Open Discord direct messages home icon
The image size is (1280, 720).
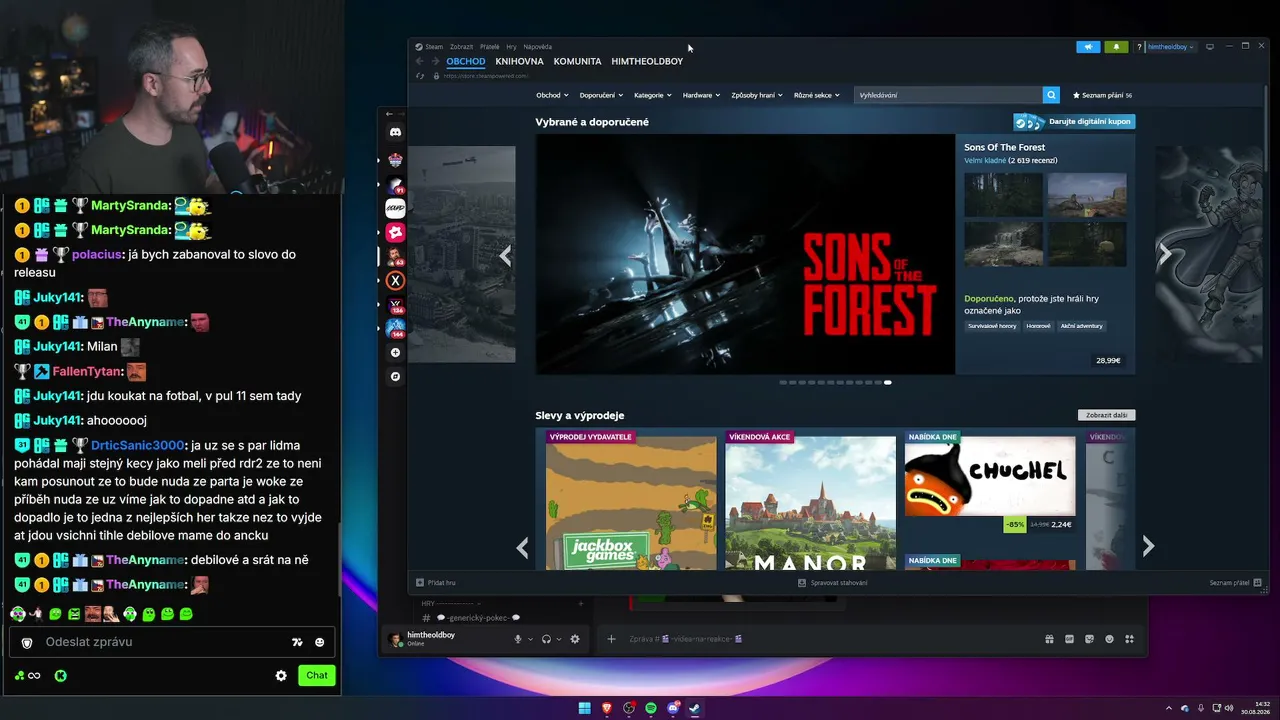coord(395,132)
